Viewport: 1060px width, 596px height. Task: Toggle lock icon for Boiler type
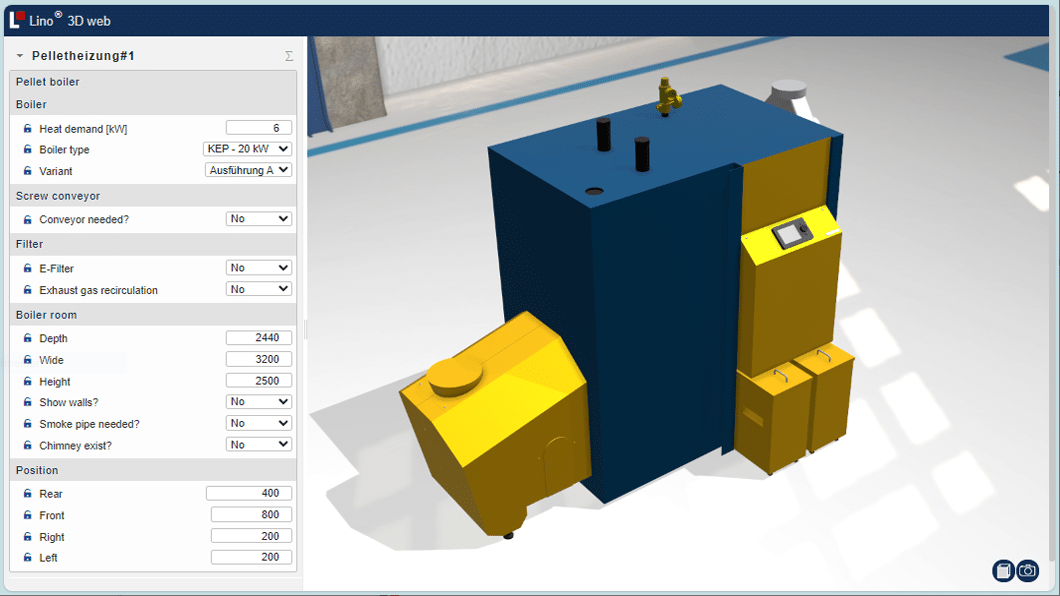[28, 149]
